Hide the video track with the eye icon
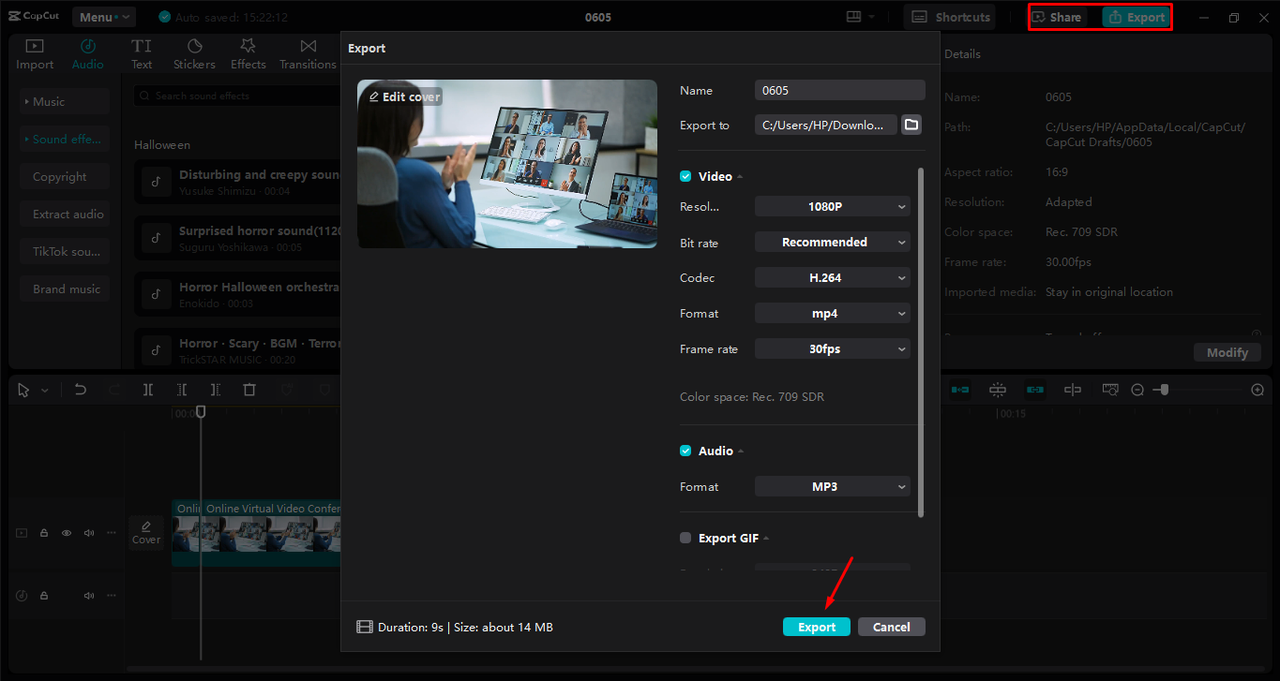 click(x=67, y=533)
